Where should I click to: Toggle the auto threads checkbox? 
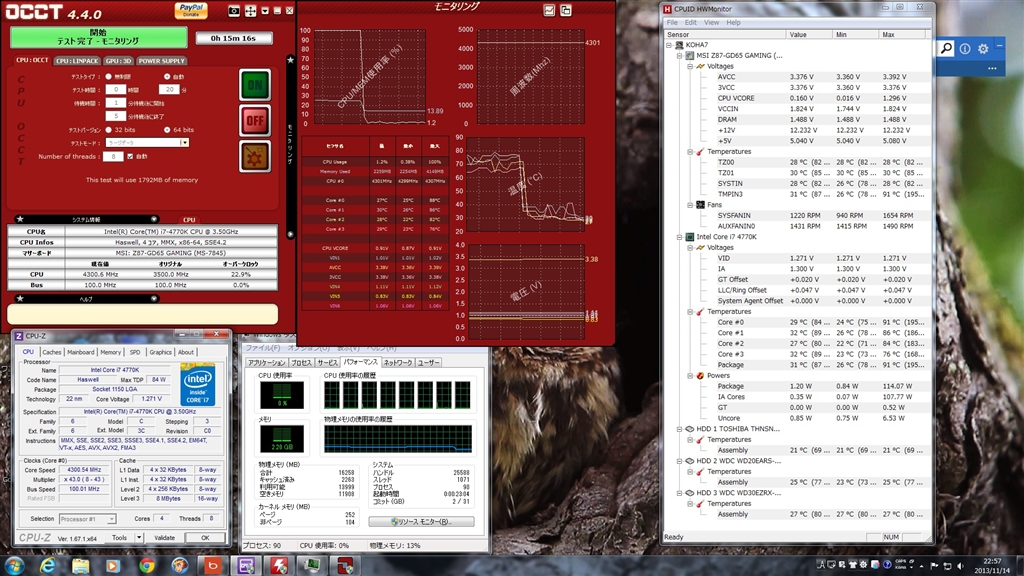pos(131,156)
